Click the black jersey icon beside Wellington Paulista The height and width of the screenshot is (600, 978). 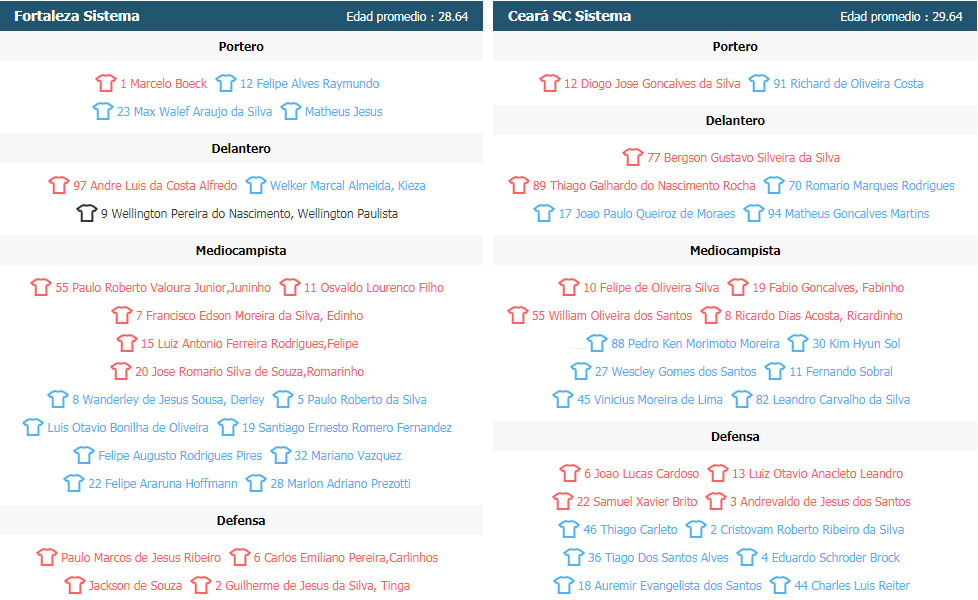point(87,213)
